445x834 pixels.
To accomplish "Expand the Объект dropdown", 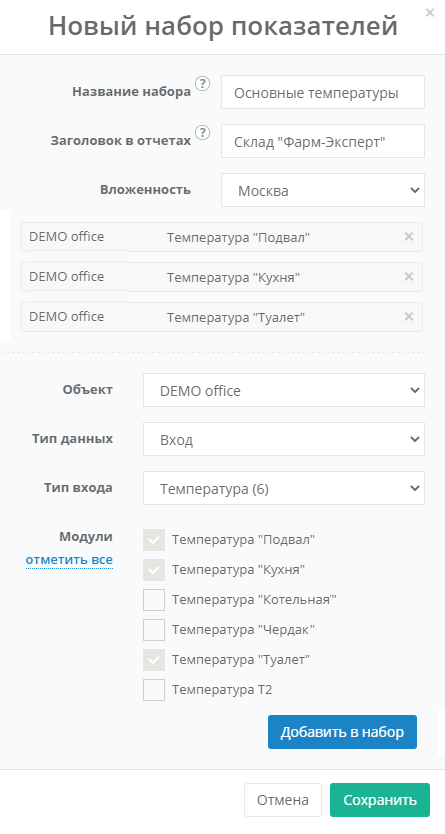I will point(284,390).
